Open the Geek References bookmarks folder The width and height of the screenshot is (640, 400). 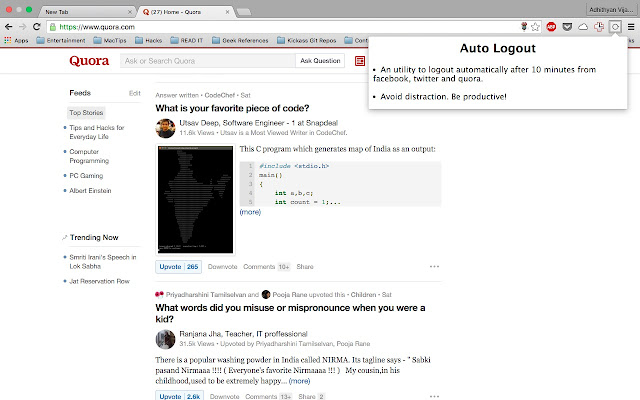[x=240, y=40]
